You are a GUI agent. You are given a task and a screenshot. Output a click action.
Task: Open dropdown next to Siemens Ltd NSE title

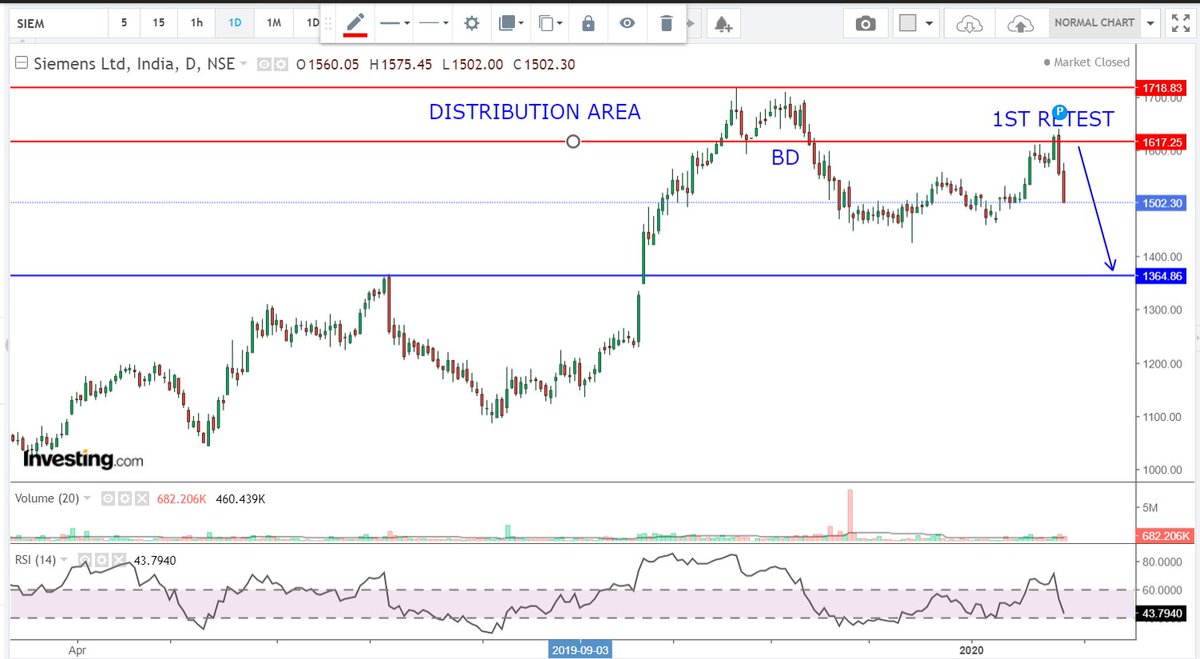tap(244, 64)
